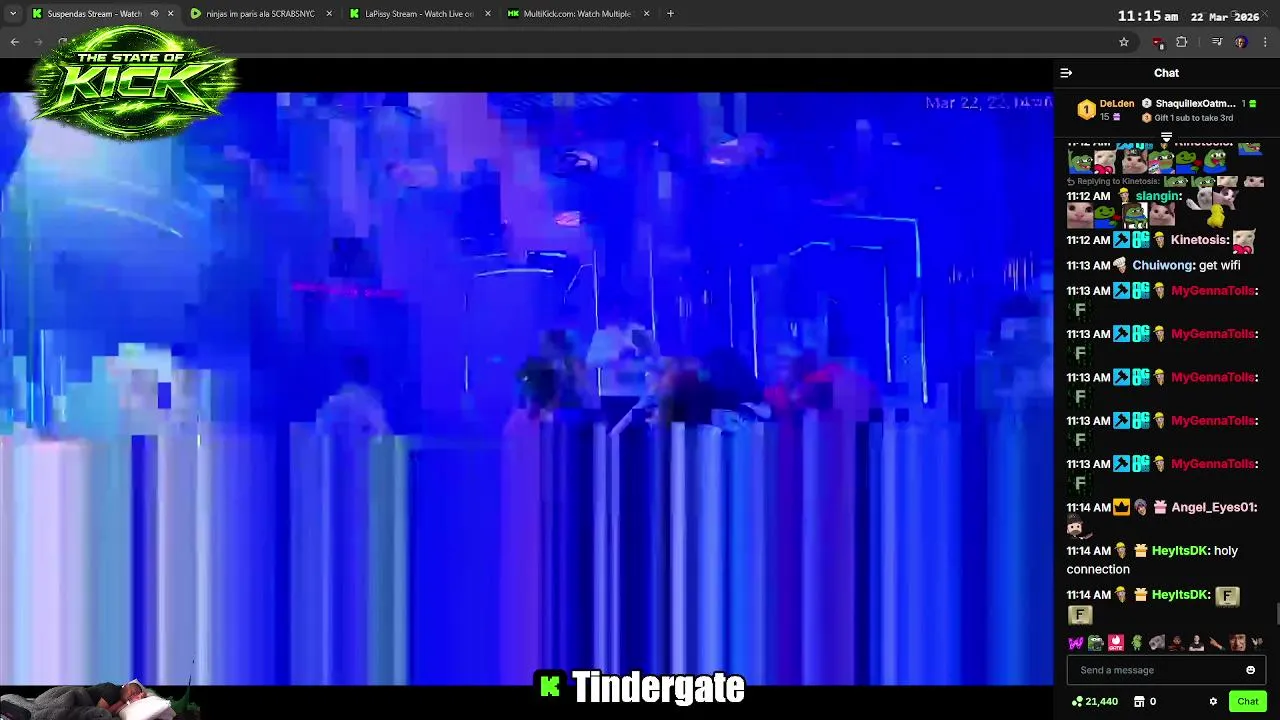The image size is (1280, 720).
Task: Open the media control toolbar icon
Action: (1217, 42)
